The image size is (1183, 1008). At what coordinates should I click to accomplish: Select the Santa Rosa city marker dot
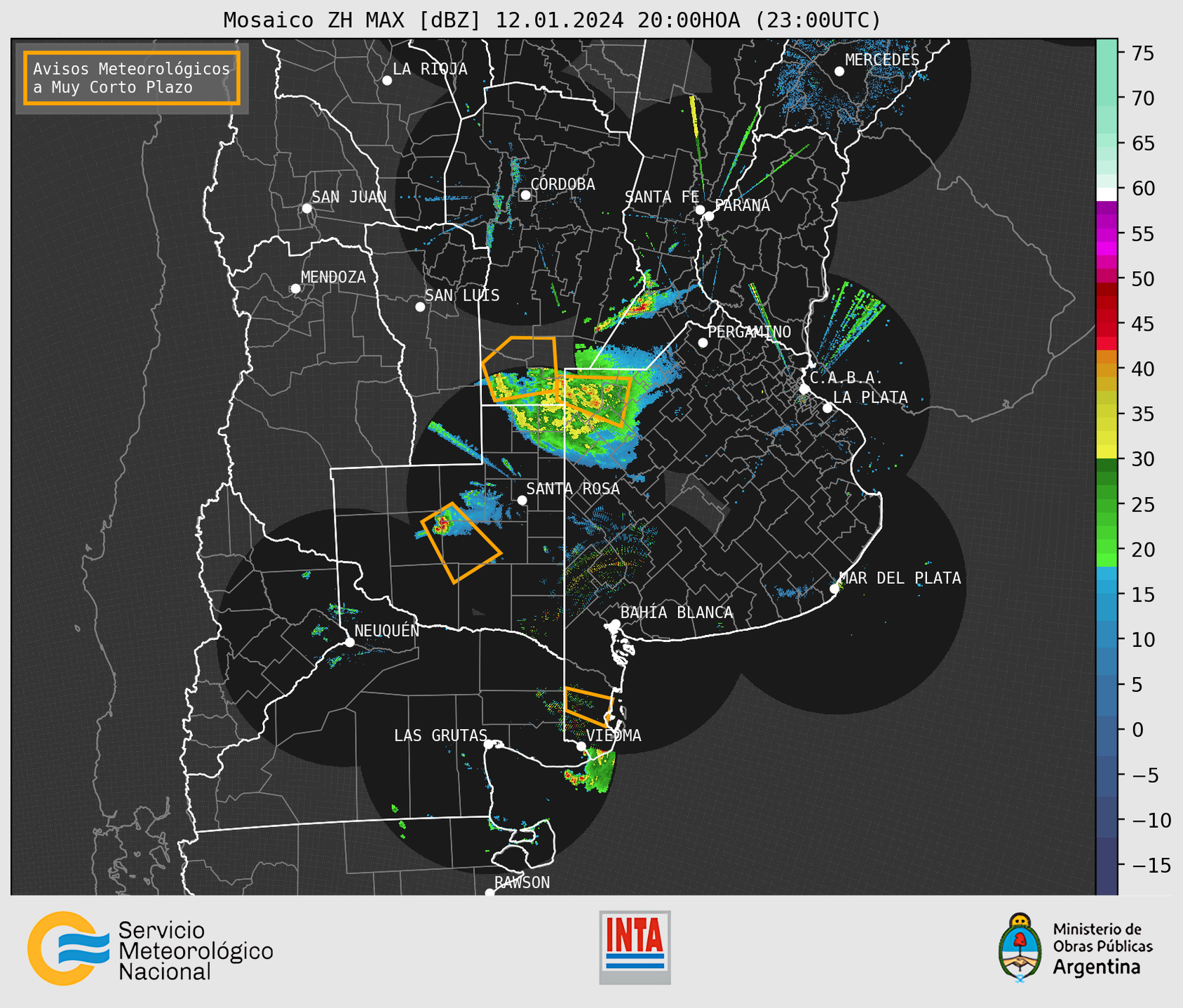tap(522, 500)
